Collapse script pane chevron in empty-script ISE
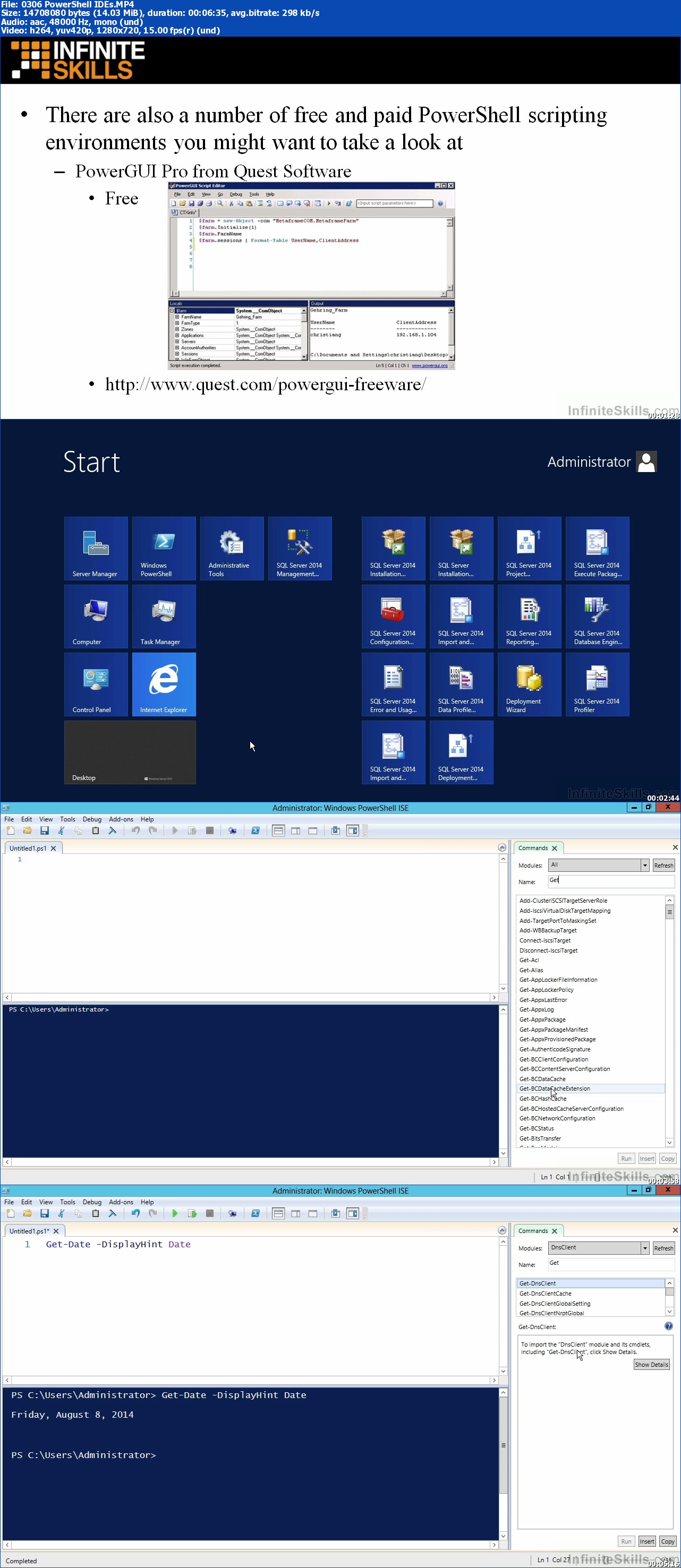Viewport: 681px width, 1568px height. click(x=502, y=847)
